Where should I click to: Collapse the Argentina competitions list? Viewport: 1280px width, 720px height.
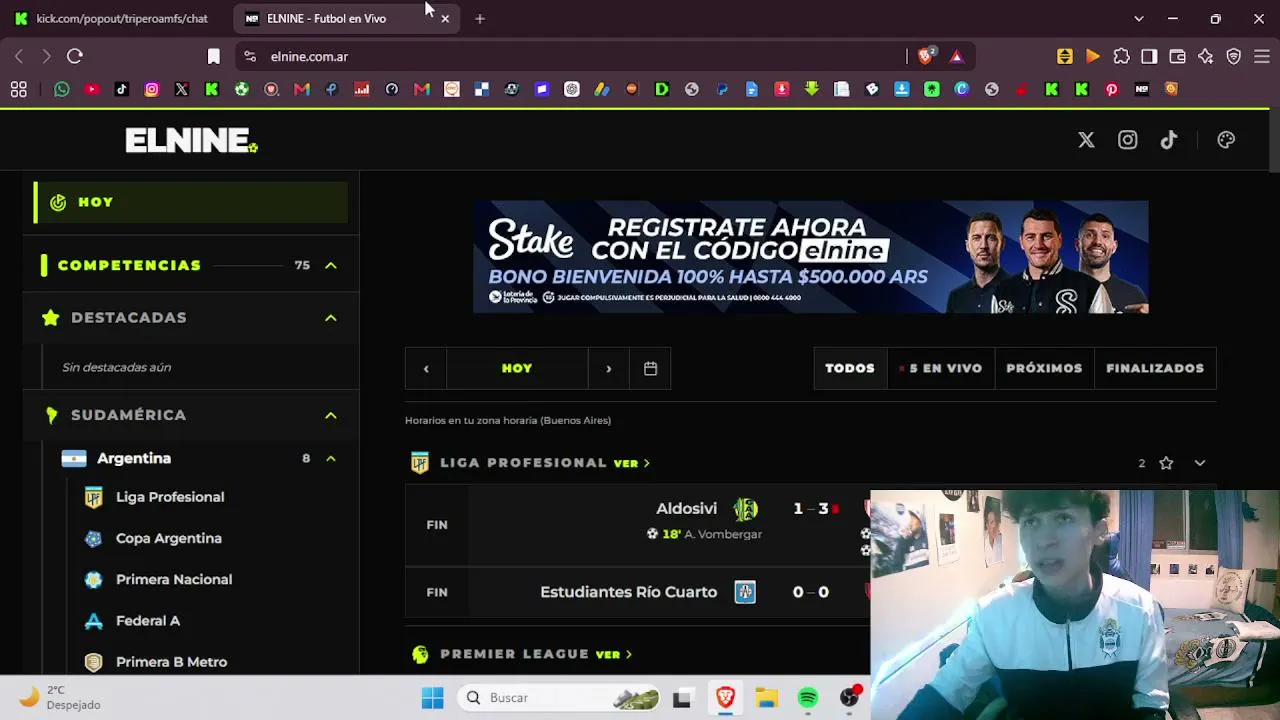(331, 458)
